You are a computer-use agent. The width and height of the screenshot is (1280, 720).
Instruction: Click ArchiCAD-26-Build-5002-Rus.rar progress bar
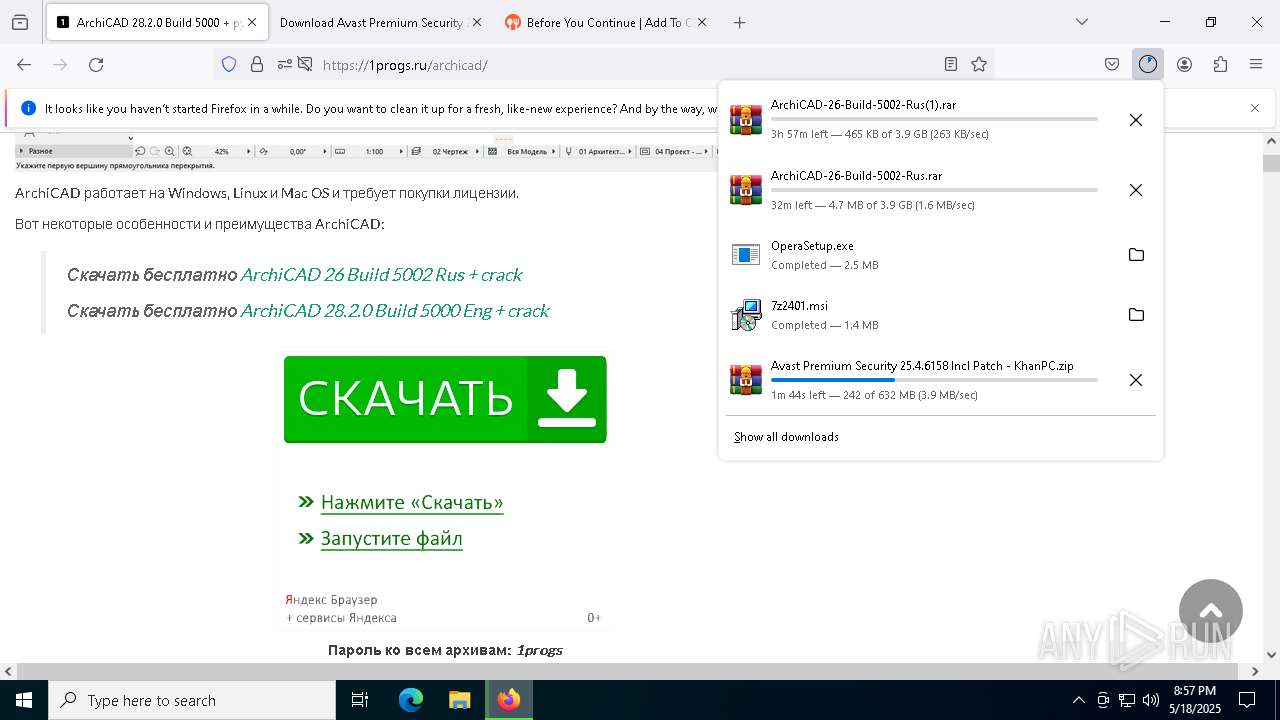934,190
